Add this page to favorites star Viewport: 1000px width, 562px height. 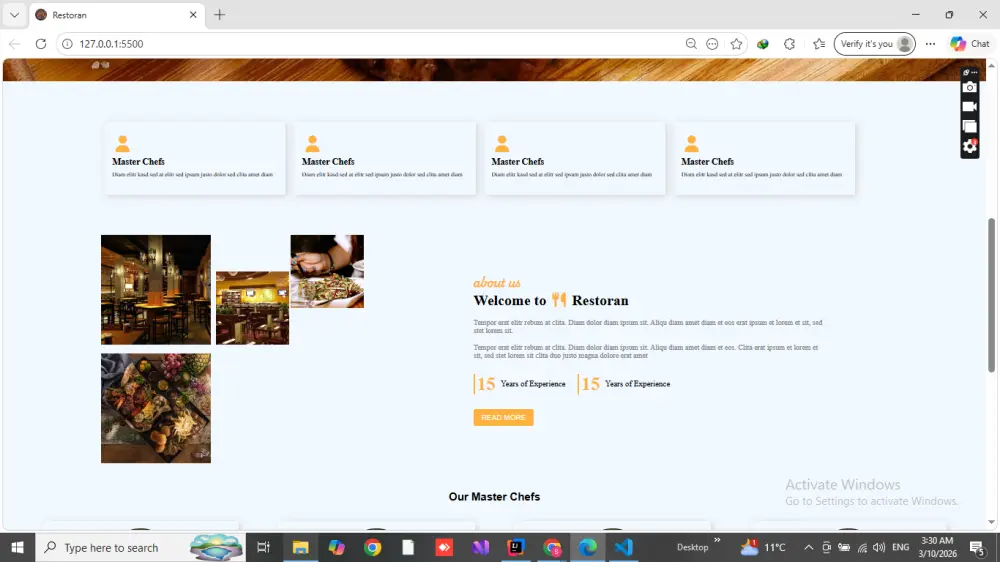click(737, 44)
